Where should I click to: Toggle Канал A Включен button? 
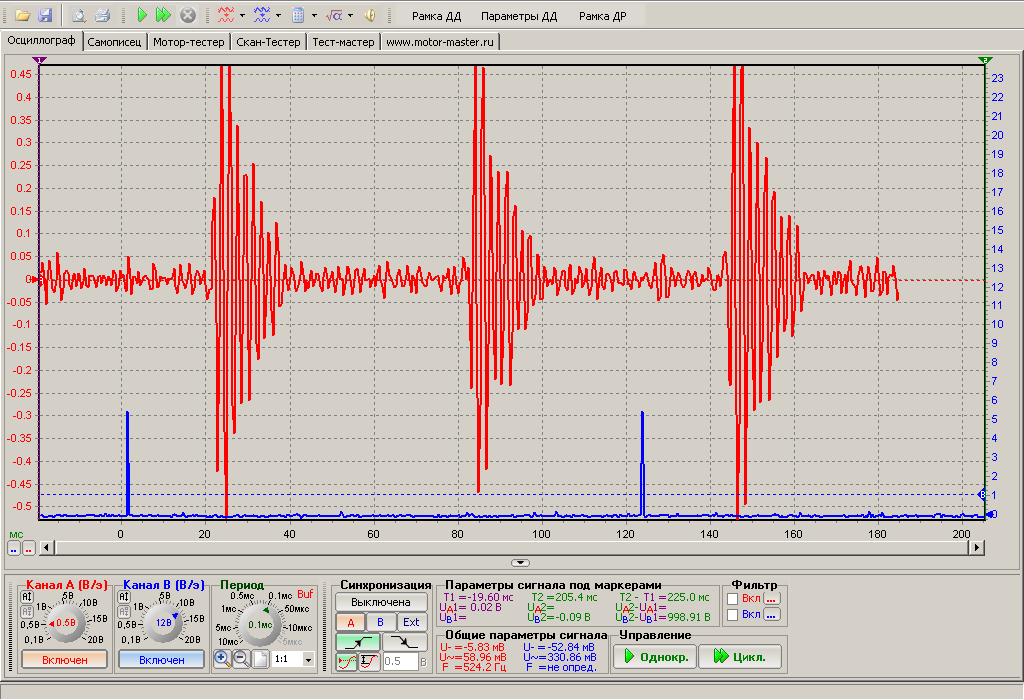click(x=65, y=660)
